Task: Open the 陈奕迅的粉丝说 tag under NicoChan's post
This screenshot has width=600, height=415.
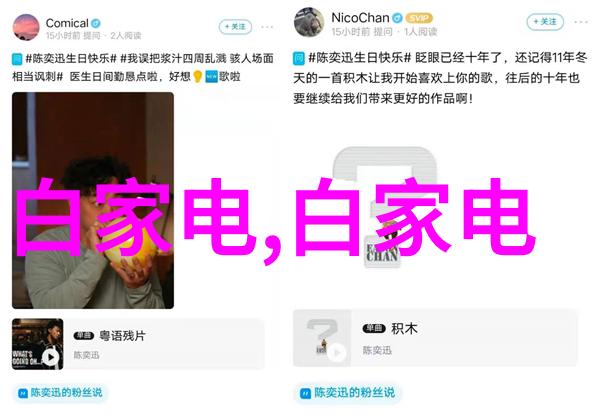Action: coord(347,392)
